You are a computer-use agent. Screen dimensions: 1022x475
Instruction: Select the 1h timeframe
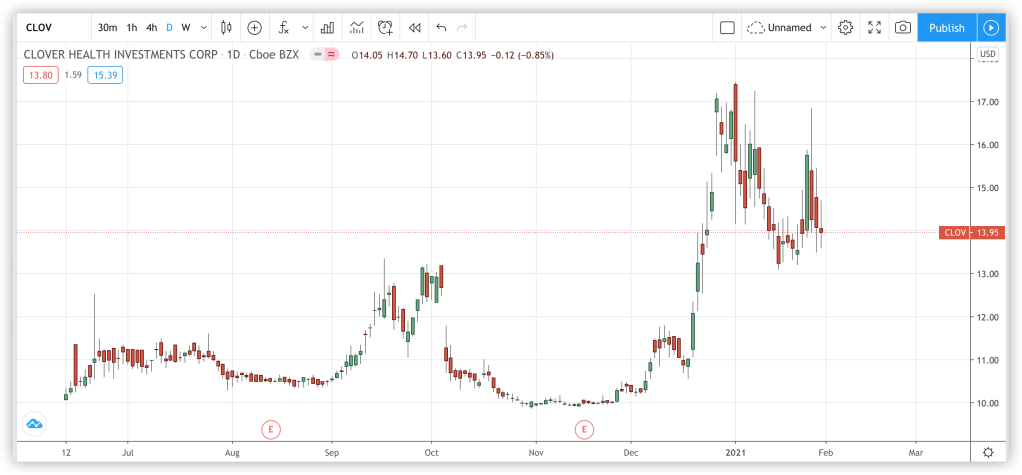click(x=131, y=28)
